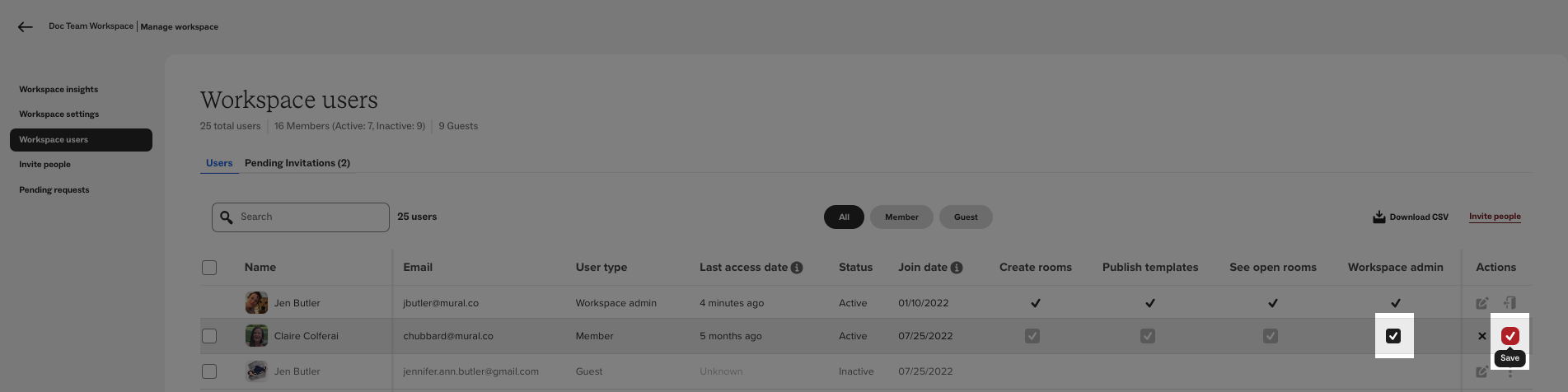
Task: Click the See open rooms column header
Action: [1273, 268]
